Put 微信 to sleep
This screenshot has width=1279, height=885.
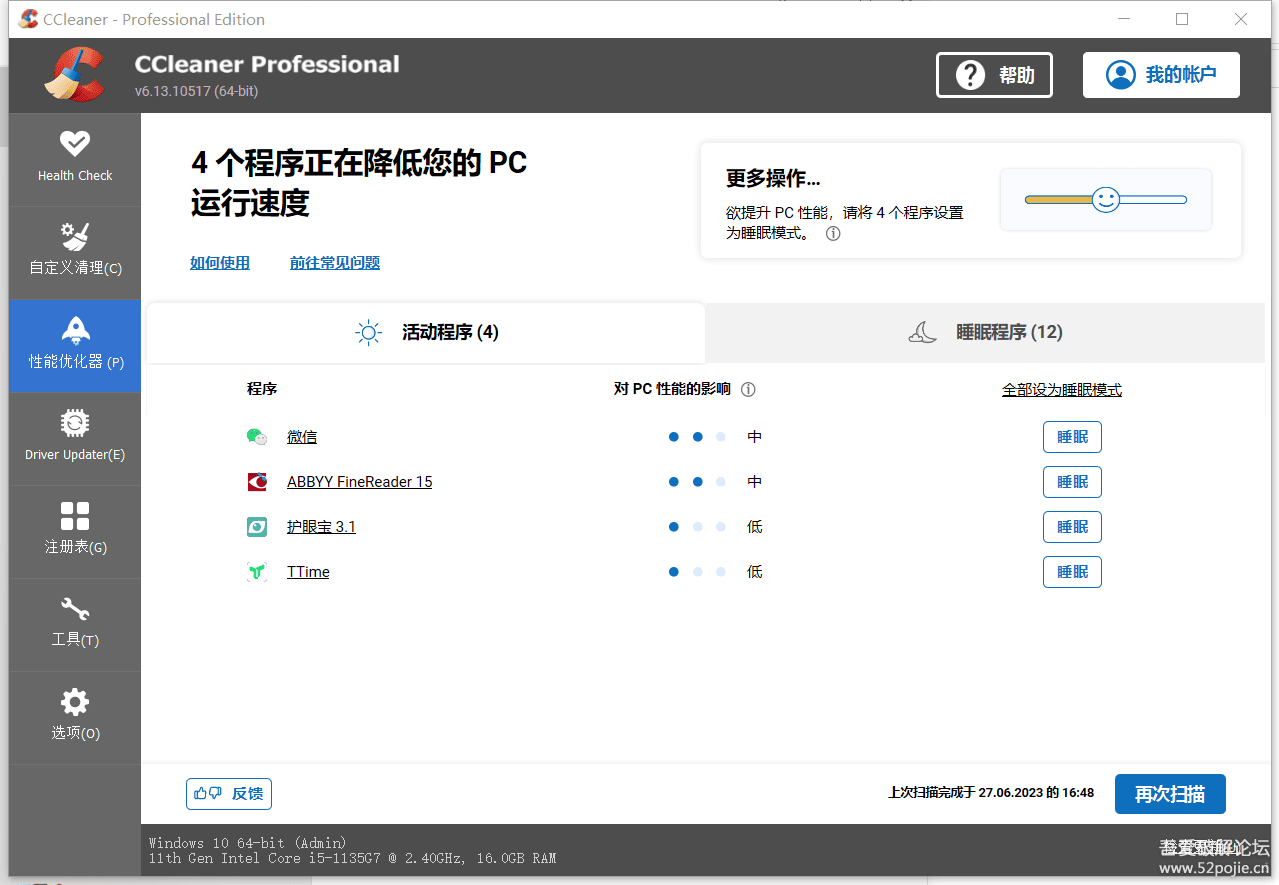pyautogui.click(x=1072, y=437)
